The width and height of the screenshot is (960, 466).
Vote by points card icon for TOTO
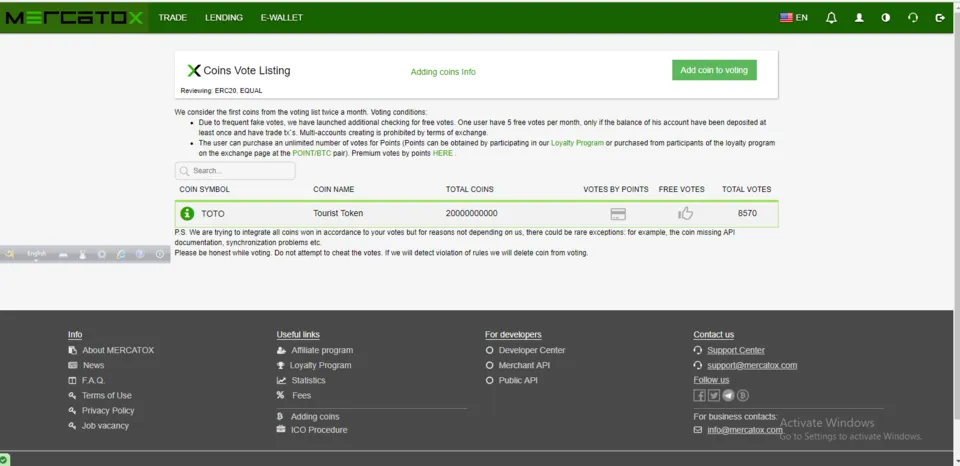click(618, 214)
